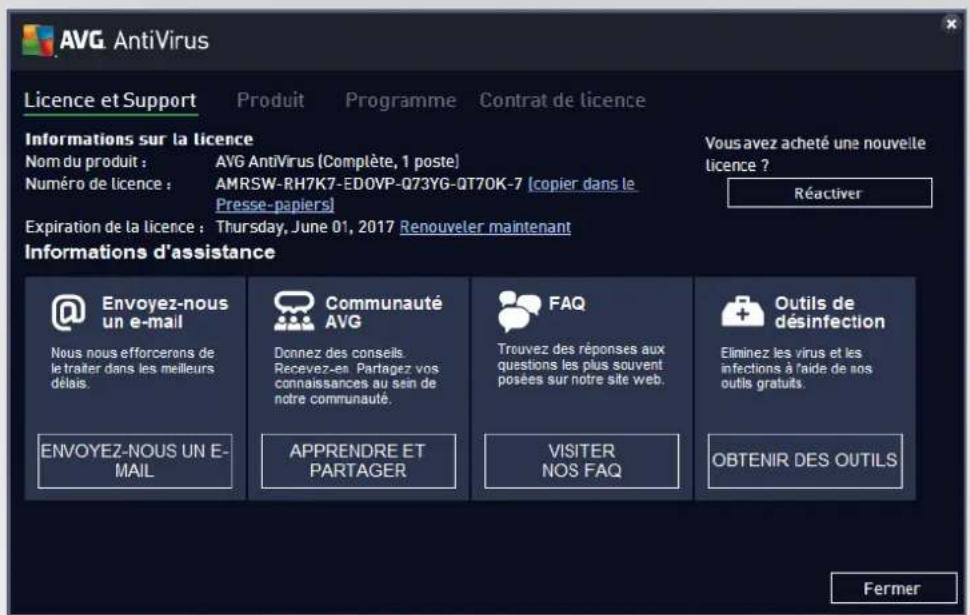Click the OBTENIR DES OUTILS button
The width and height of the screenshot is (970, 615).
tap(805, 461)
